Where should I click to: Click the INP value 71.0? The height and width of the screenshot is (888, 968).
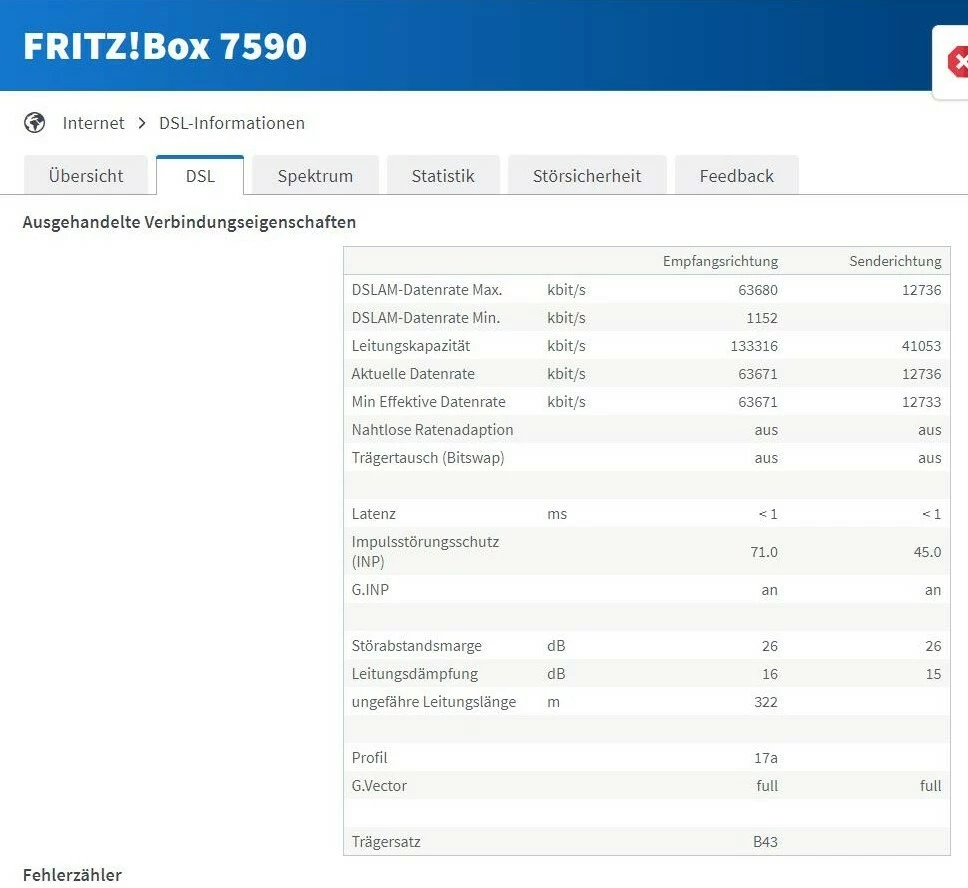coord(764,552)
